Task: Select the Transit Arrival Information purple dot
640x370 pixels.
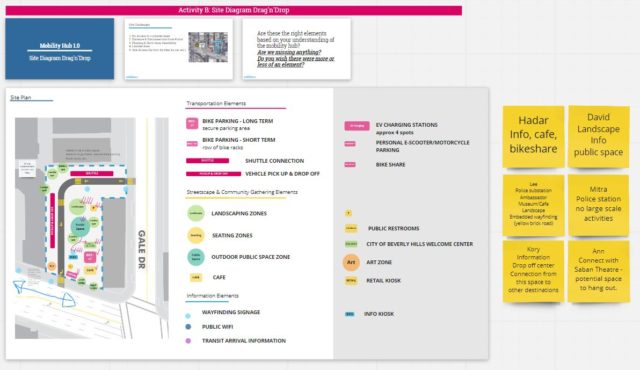Action: (x=188, y=341)
